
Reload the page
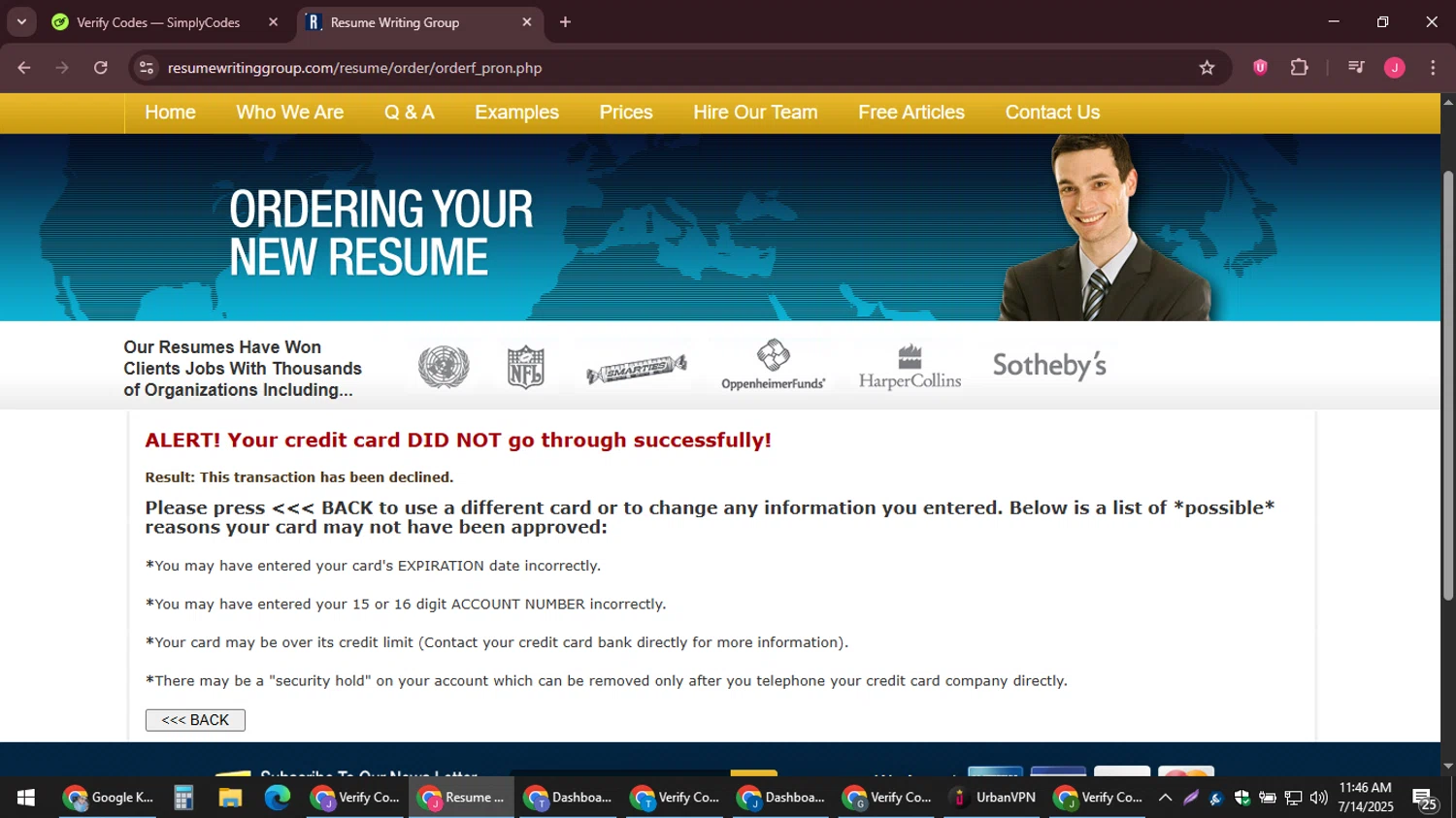(101, 68)
